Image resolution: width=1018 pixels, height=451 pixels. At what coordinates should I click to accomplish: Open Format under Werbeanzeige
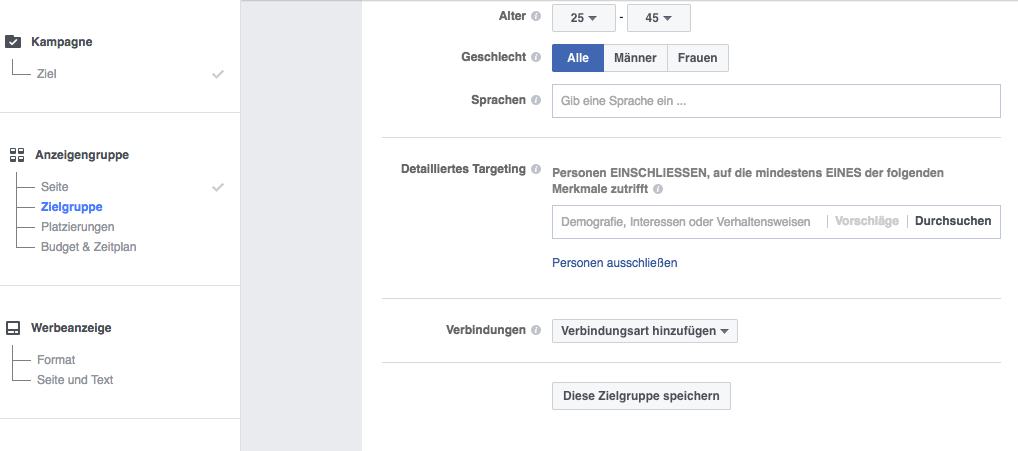point(56,360)
